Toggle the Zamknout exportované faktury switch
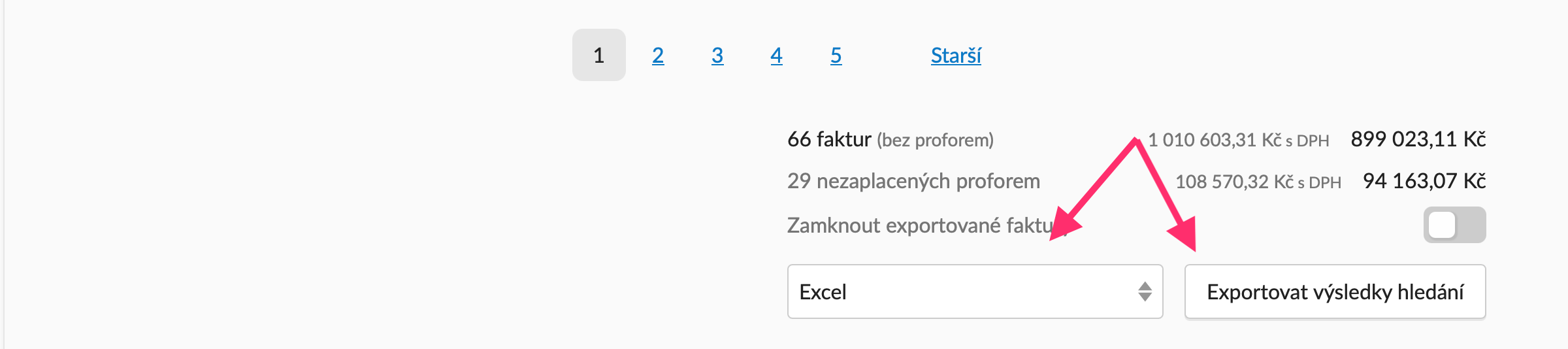The height and width of the screenshot is (349, 1568). (x=1454, y=225)
